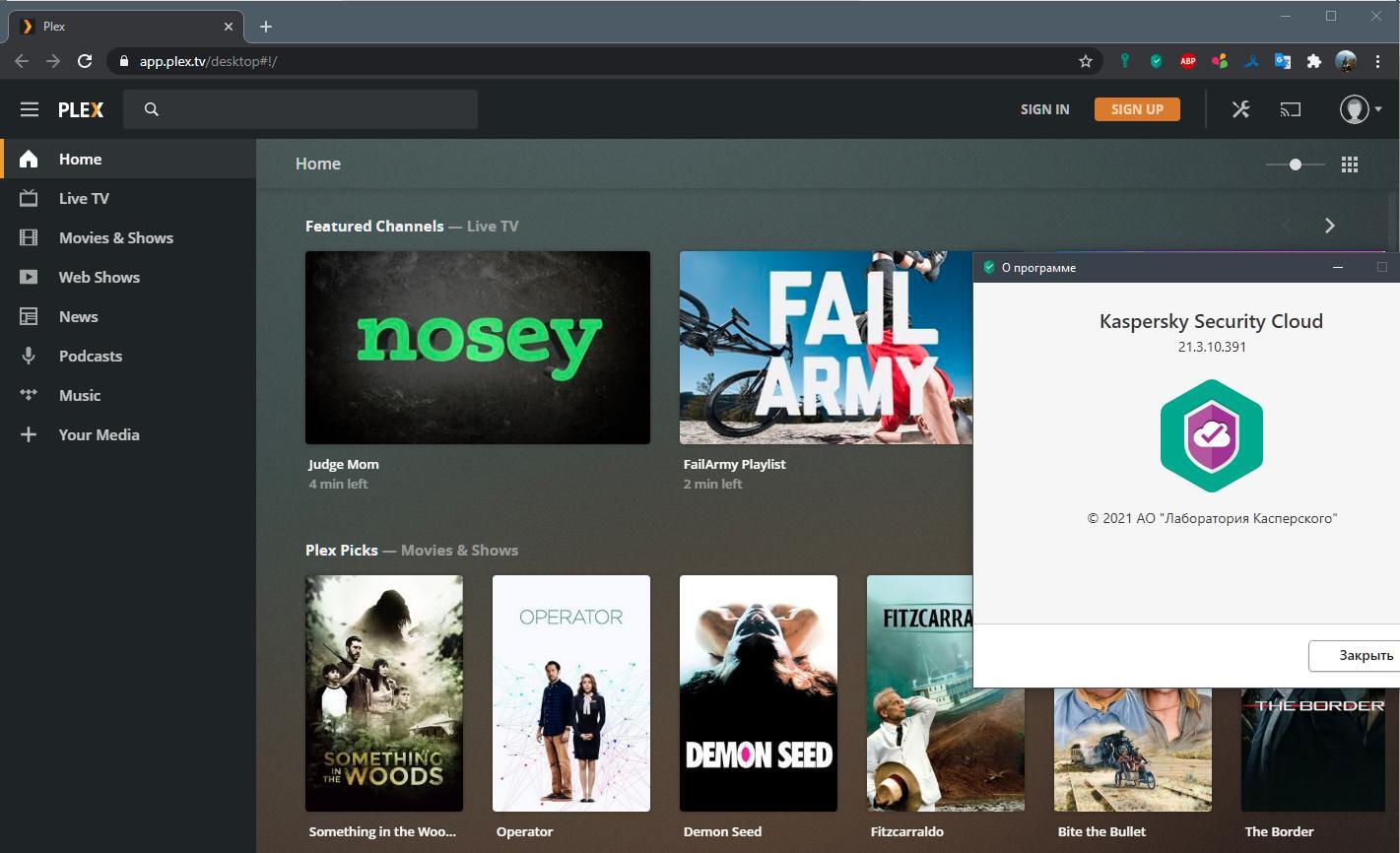
Task: Open Plex settings wrench icon
Action: pos(1240,109)
